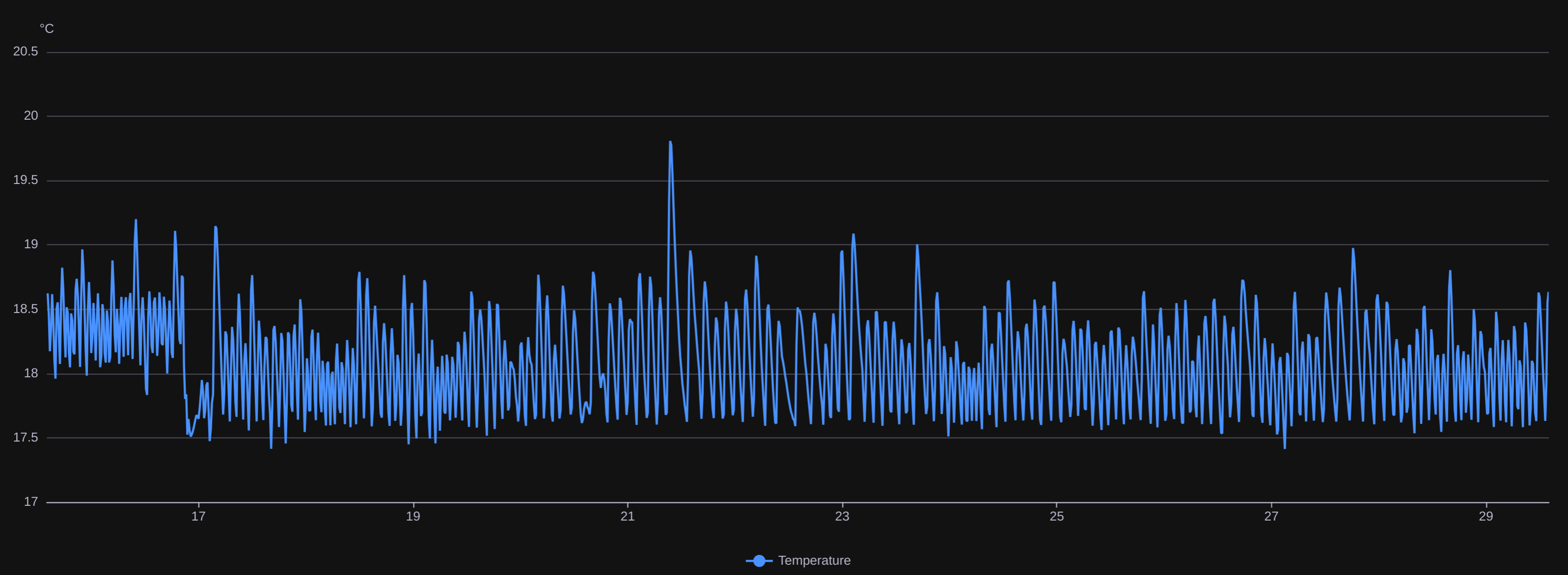Click the x-axis label 25

pyautogui.click(x=1056, y=517)
